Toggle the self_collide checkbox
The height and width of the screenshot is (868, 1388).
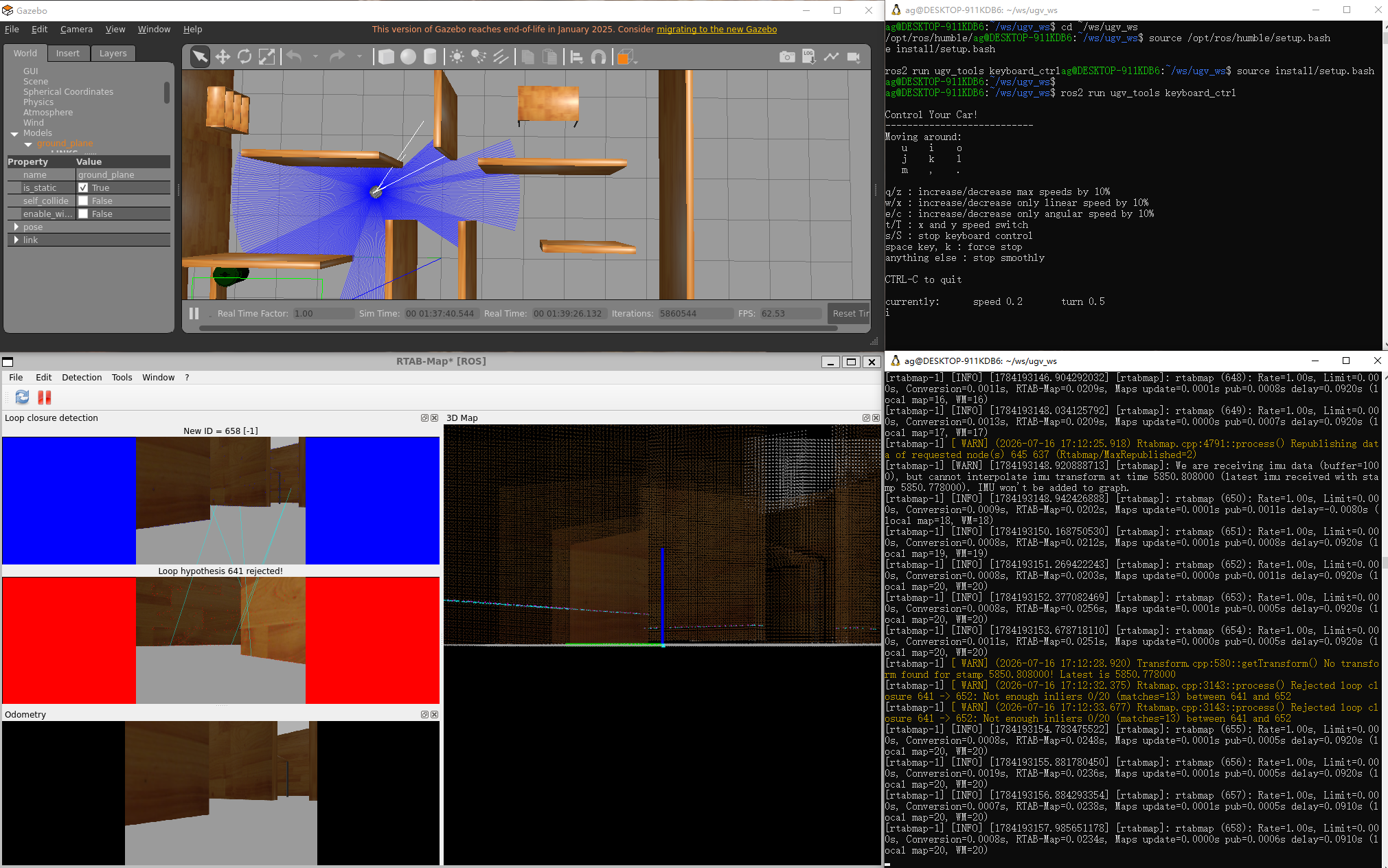coord(83,201)
